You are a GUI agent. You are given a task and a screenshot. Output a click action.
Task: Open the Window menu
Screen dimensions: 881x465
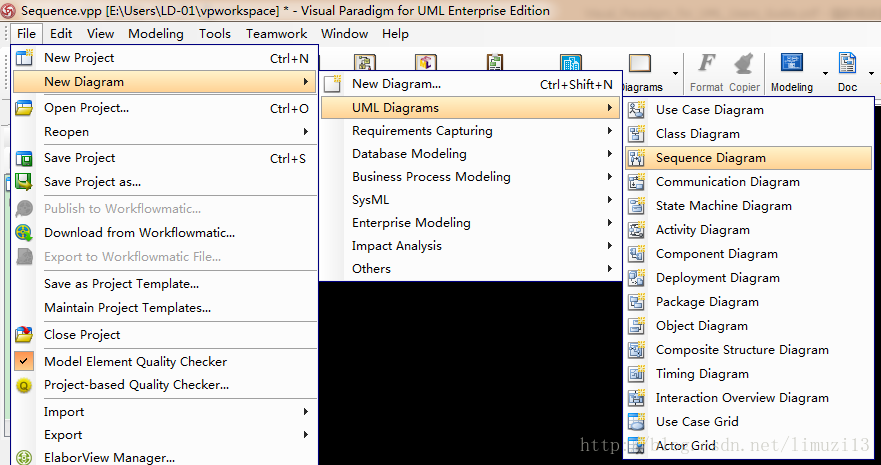tap(344, 34)
